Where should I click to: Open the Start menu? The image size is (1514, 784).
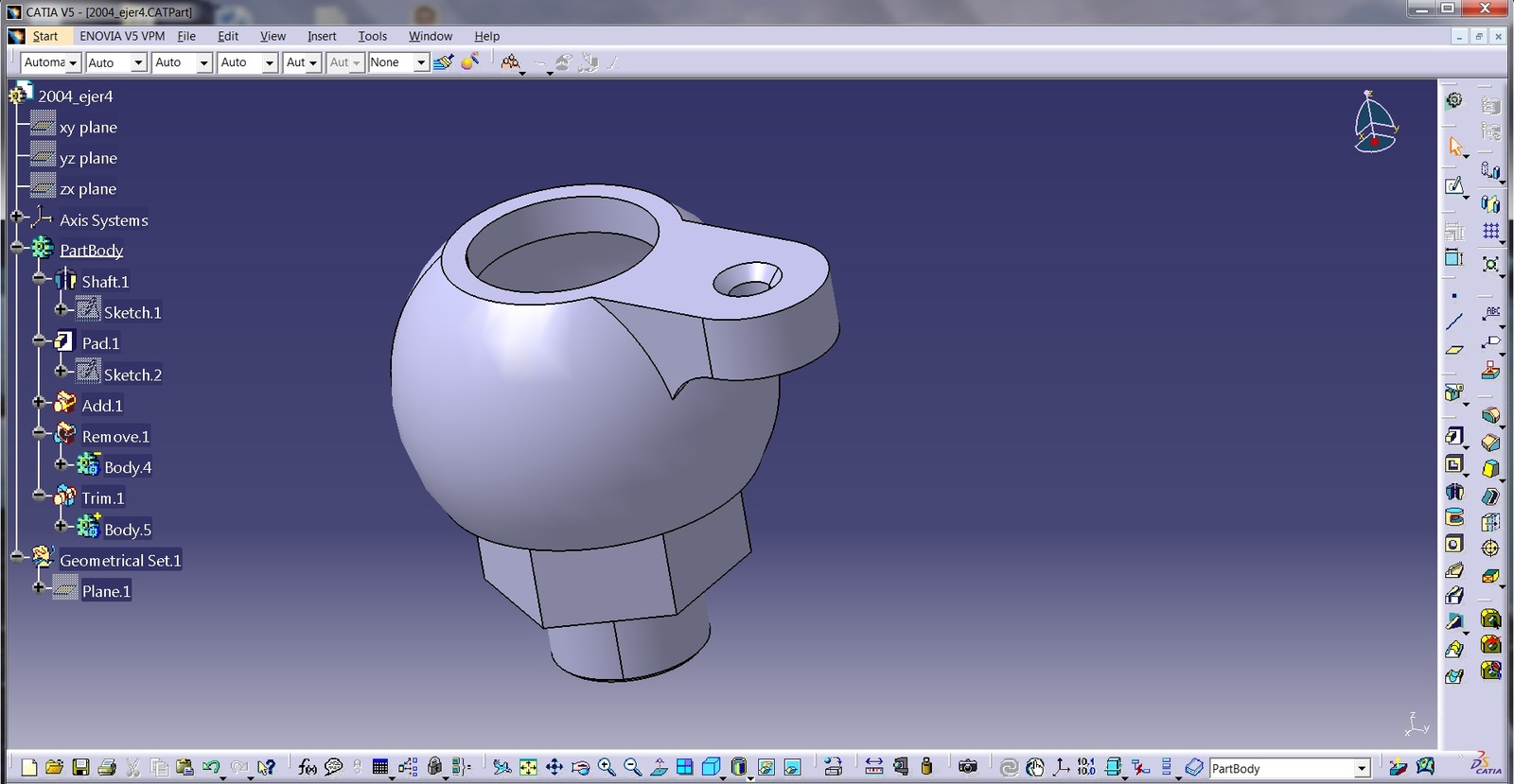(x=44, y=36)
